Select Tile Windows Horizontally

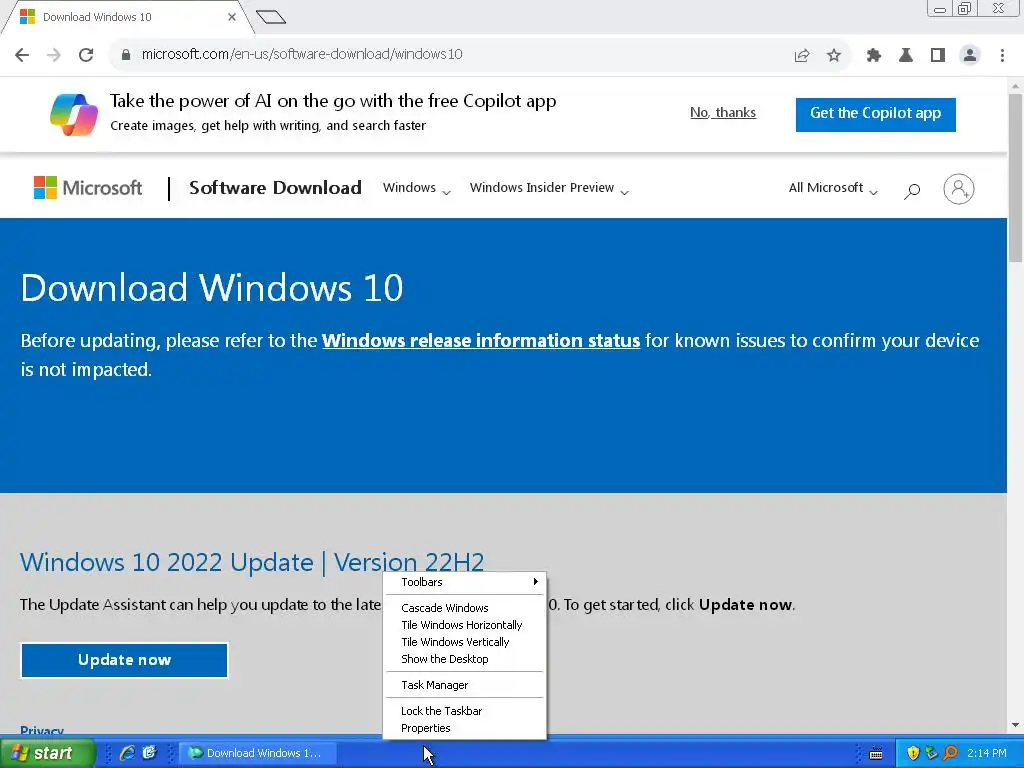(464, 625)
